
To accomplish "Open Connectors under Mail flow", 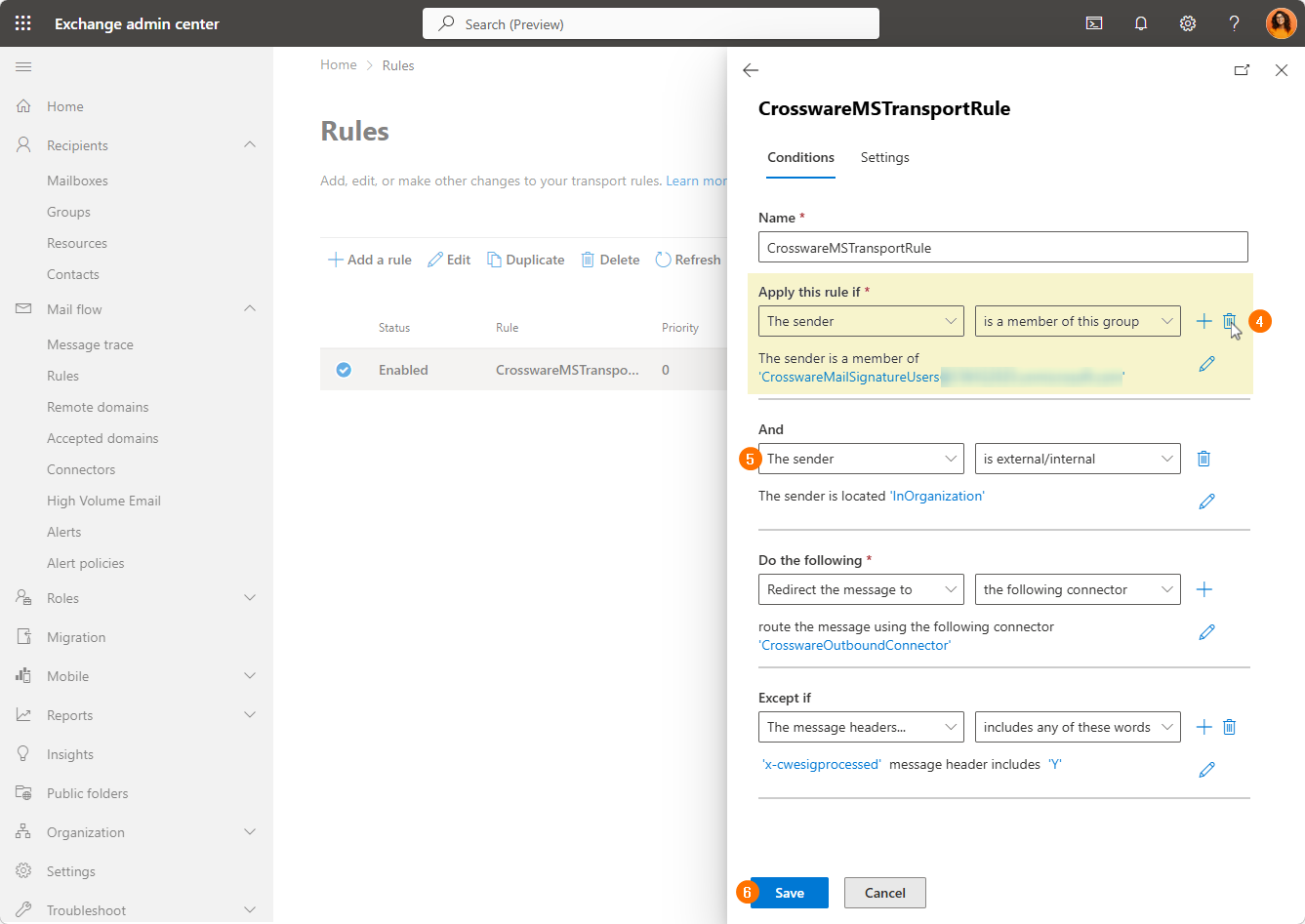I will coord(81,469).
